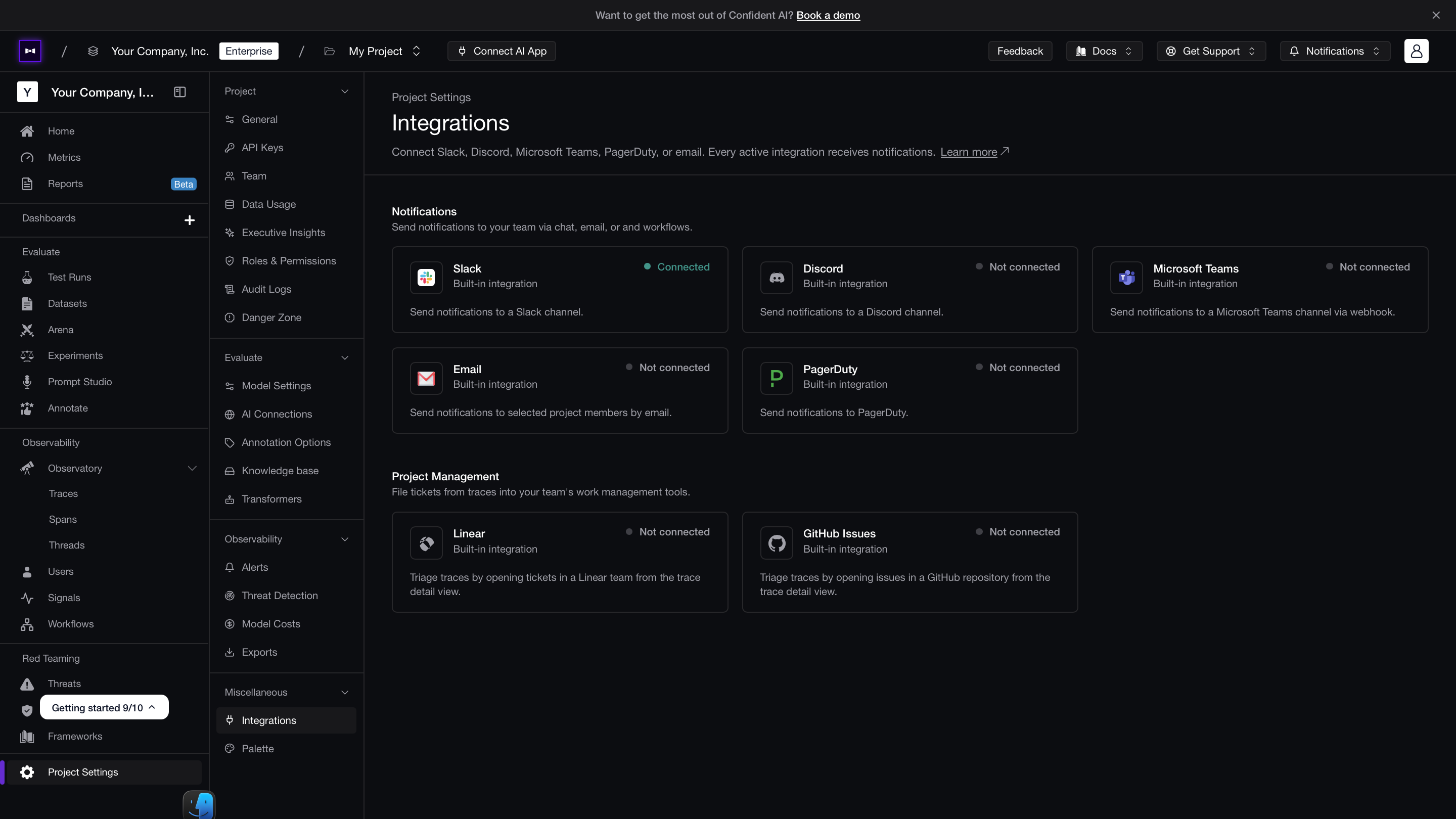Open the Slack integration card

click(560, 290)
